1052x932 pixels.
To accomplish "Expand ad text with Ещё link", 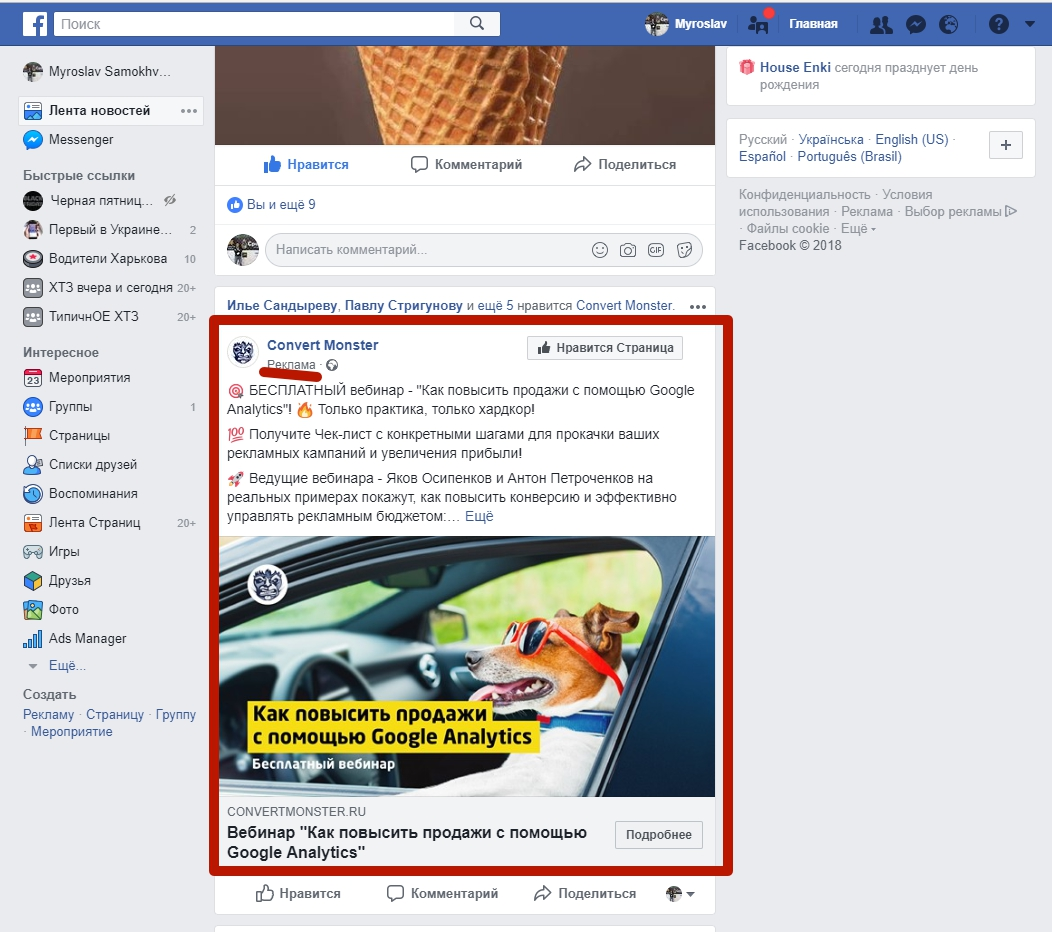I will pyautogui.click(x=479, y=516).
